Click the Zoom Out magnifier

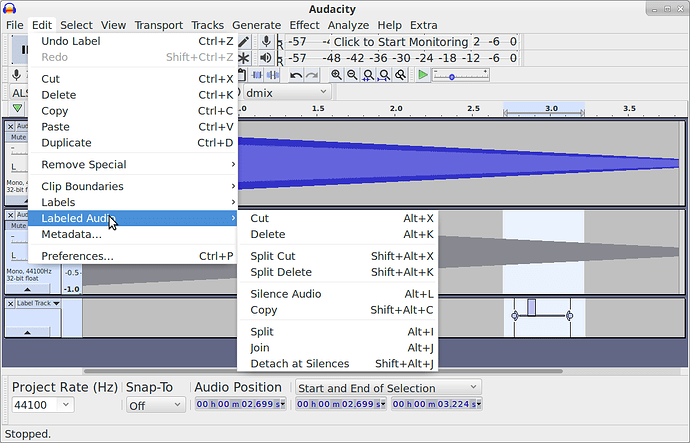click(352, 75)
